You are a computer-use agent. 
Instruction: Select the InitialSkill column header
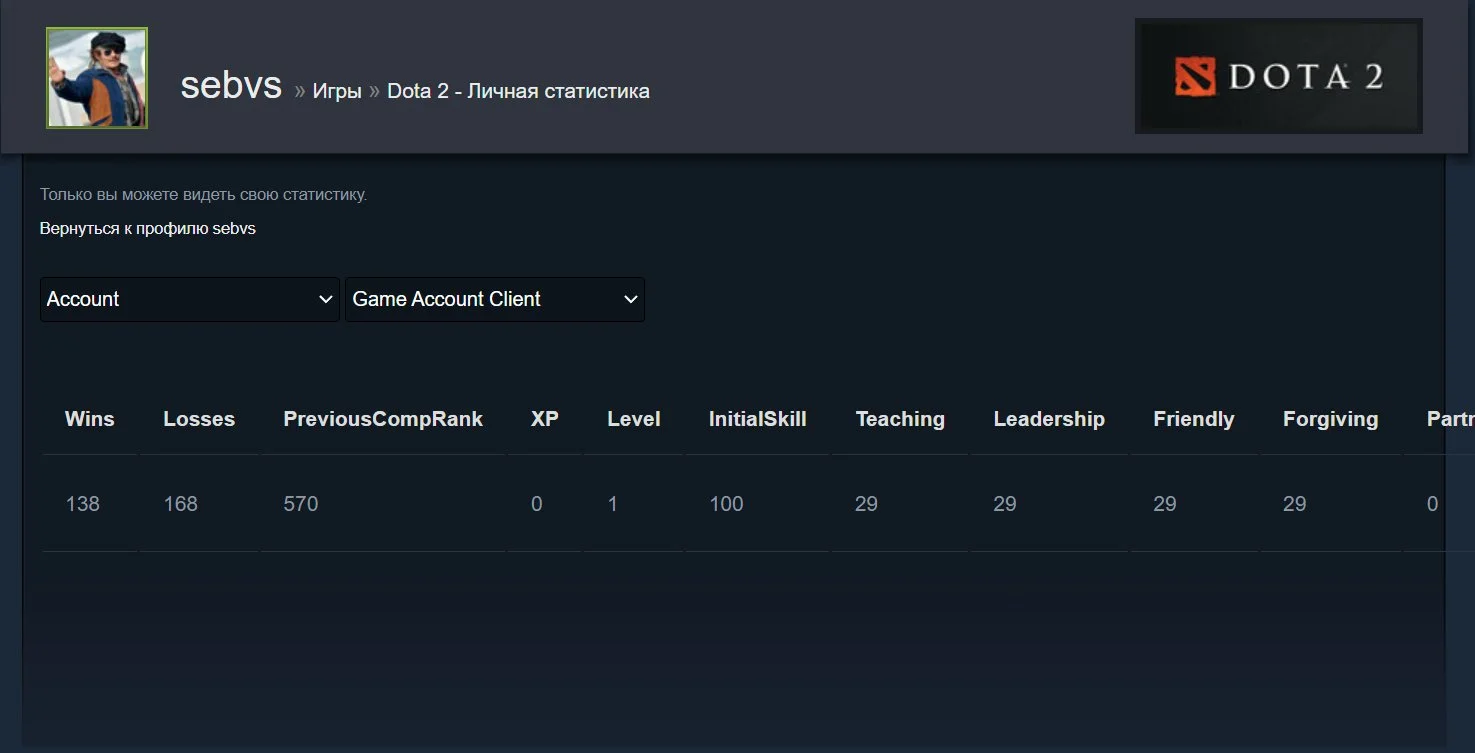[757, 419]
